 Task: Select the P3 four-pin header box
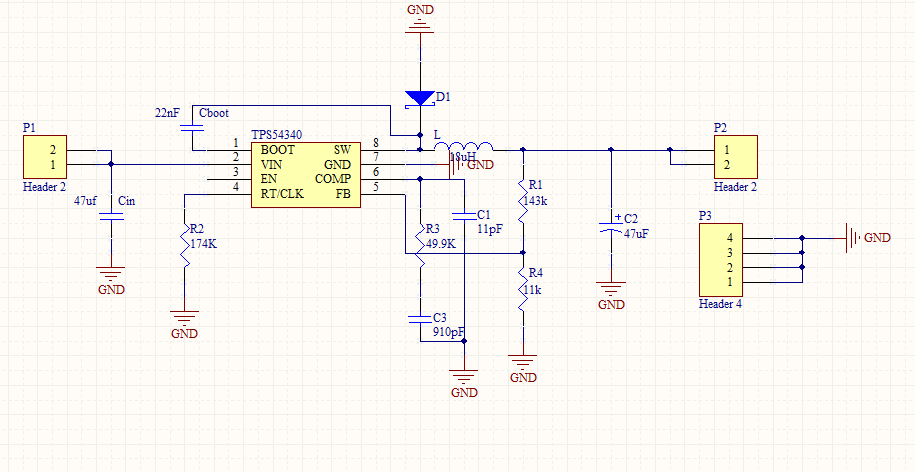721,260
